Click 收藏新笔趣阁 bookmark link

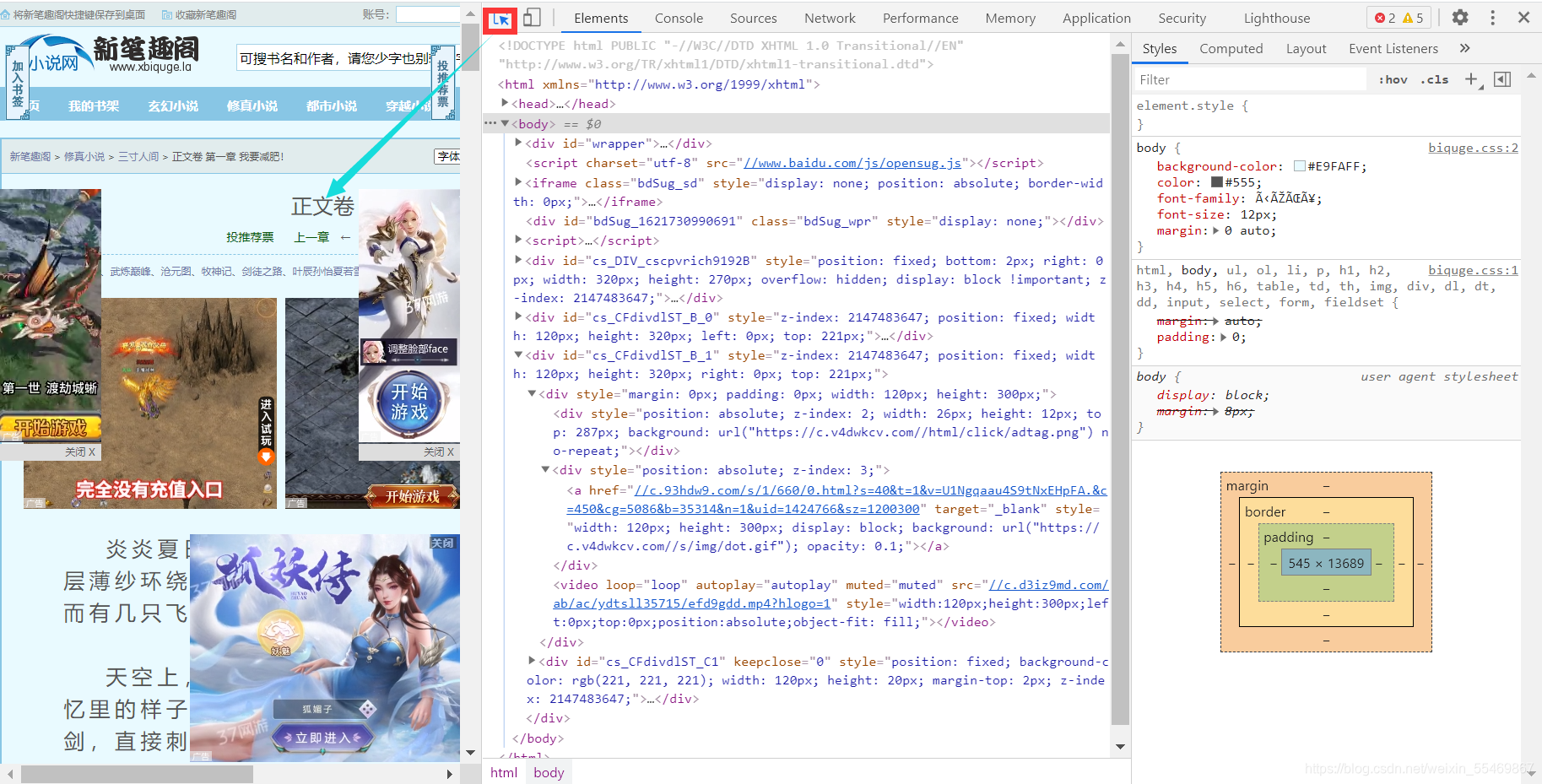coord(199,14)
